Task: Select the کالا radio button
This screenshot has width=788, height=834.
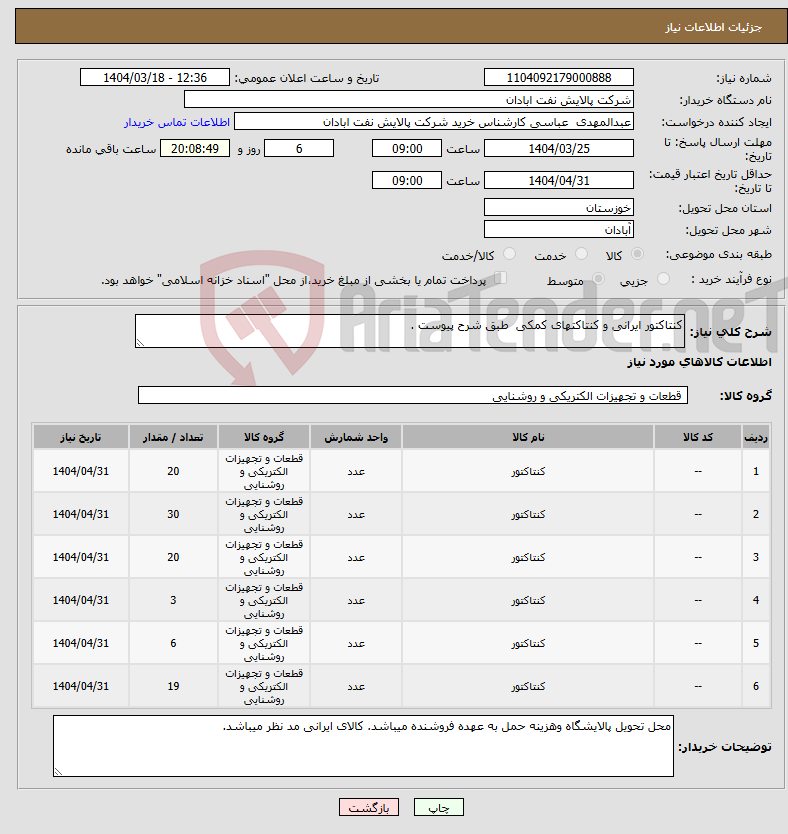Action: (x=637, y=254)
